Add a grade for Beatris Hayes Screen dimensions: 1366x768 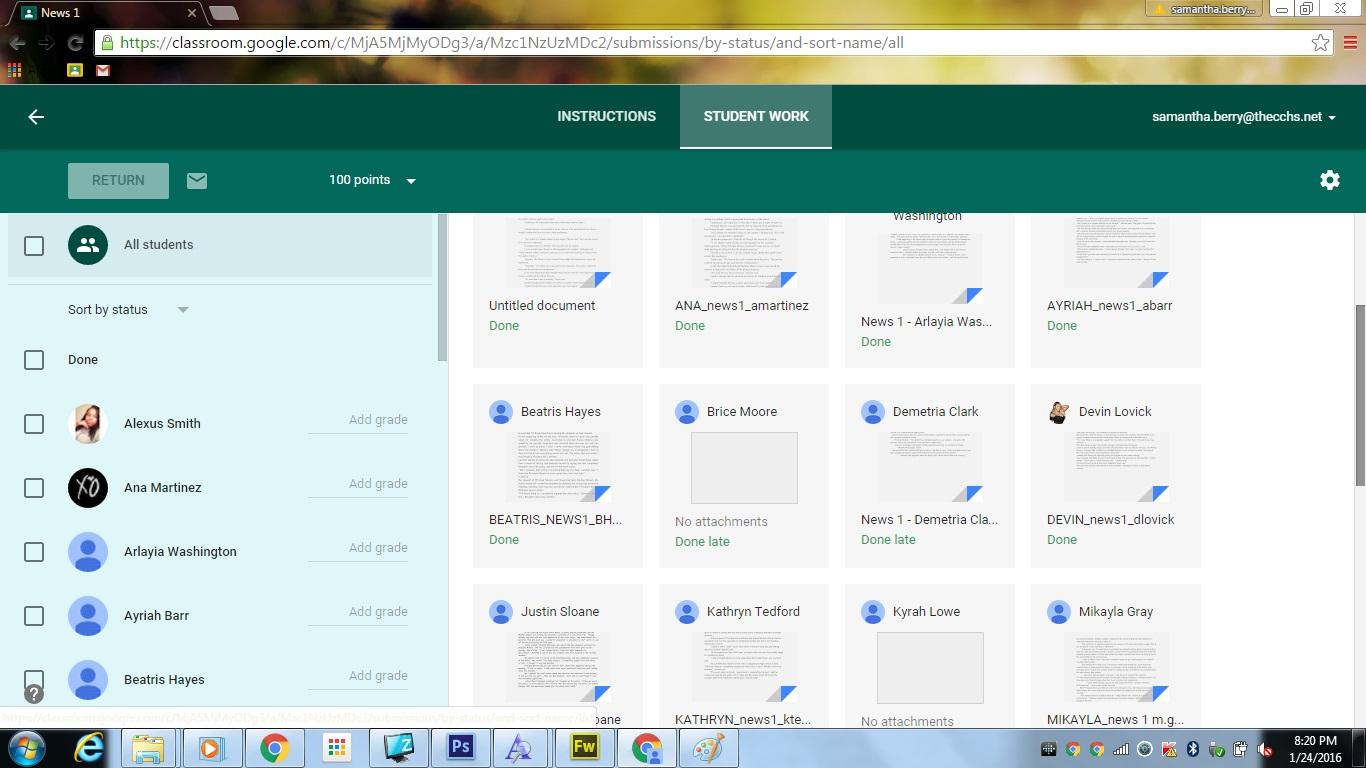[x=358, y=676]
